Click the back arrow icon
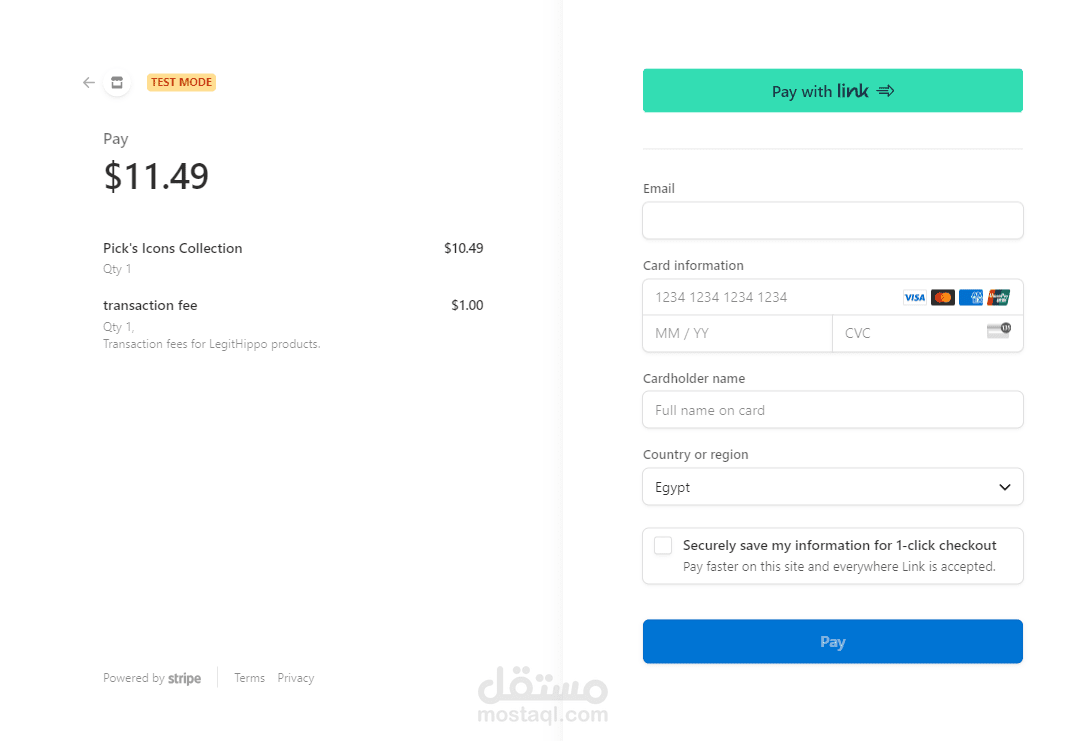Screen dimensions: 1087x741 click(x=89, y=83)
